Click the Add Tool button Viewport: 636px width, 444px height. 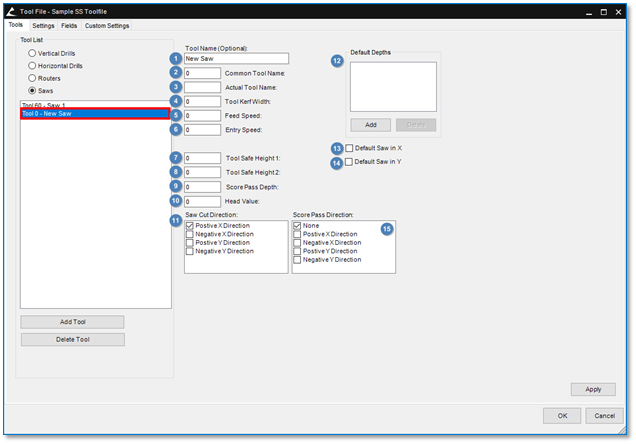coord(73,322)
